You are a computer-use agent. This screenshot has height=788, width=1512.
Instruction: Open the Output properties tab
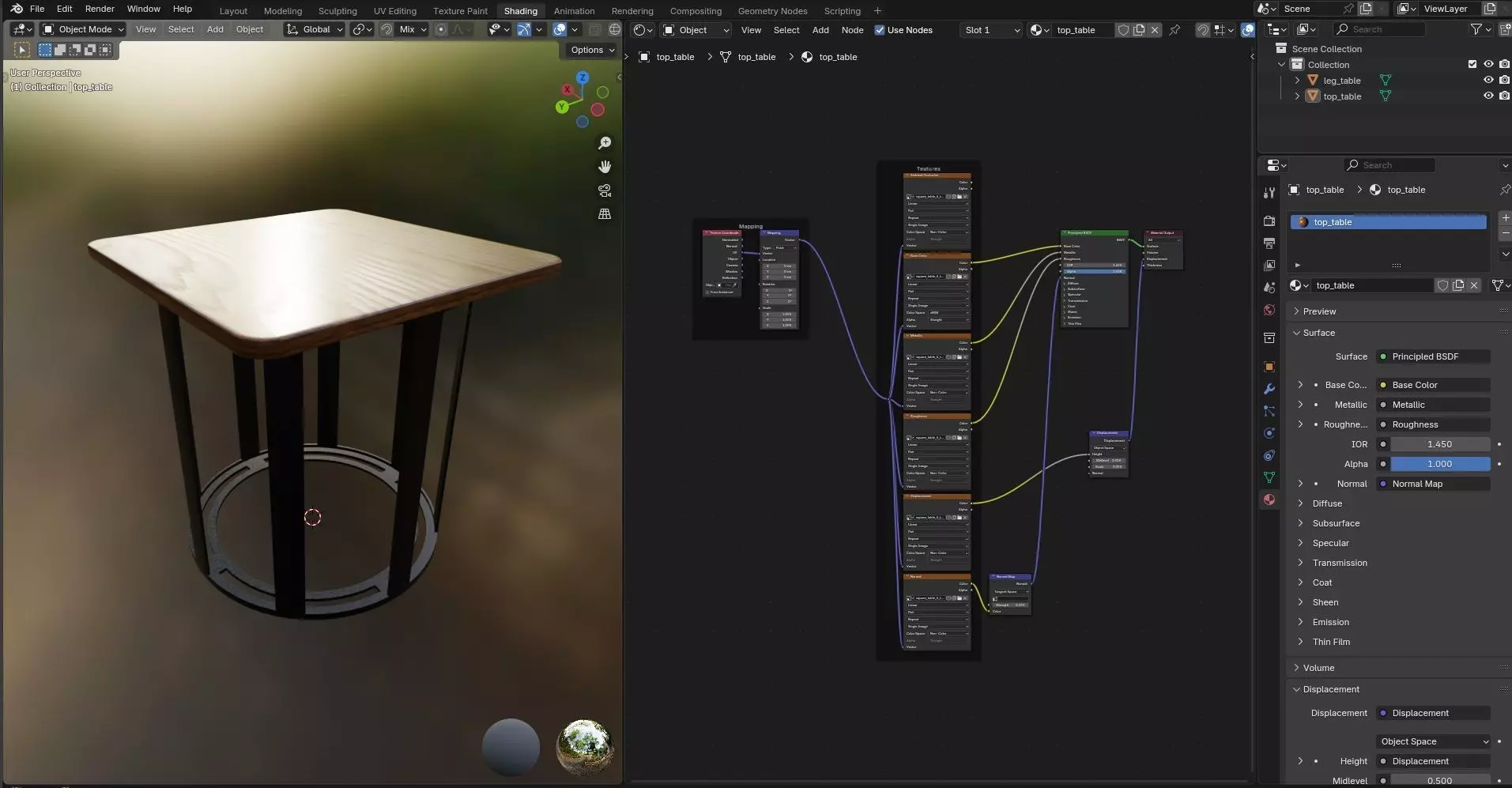tap(1269, 243)
